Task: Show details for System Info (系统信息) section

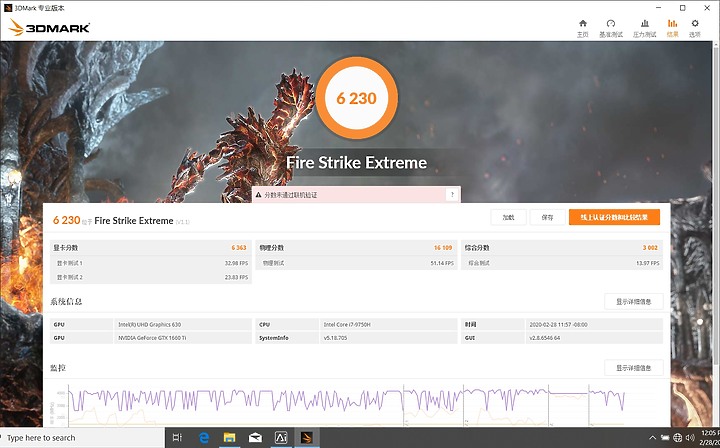Action: tap(634, 302)
